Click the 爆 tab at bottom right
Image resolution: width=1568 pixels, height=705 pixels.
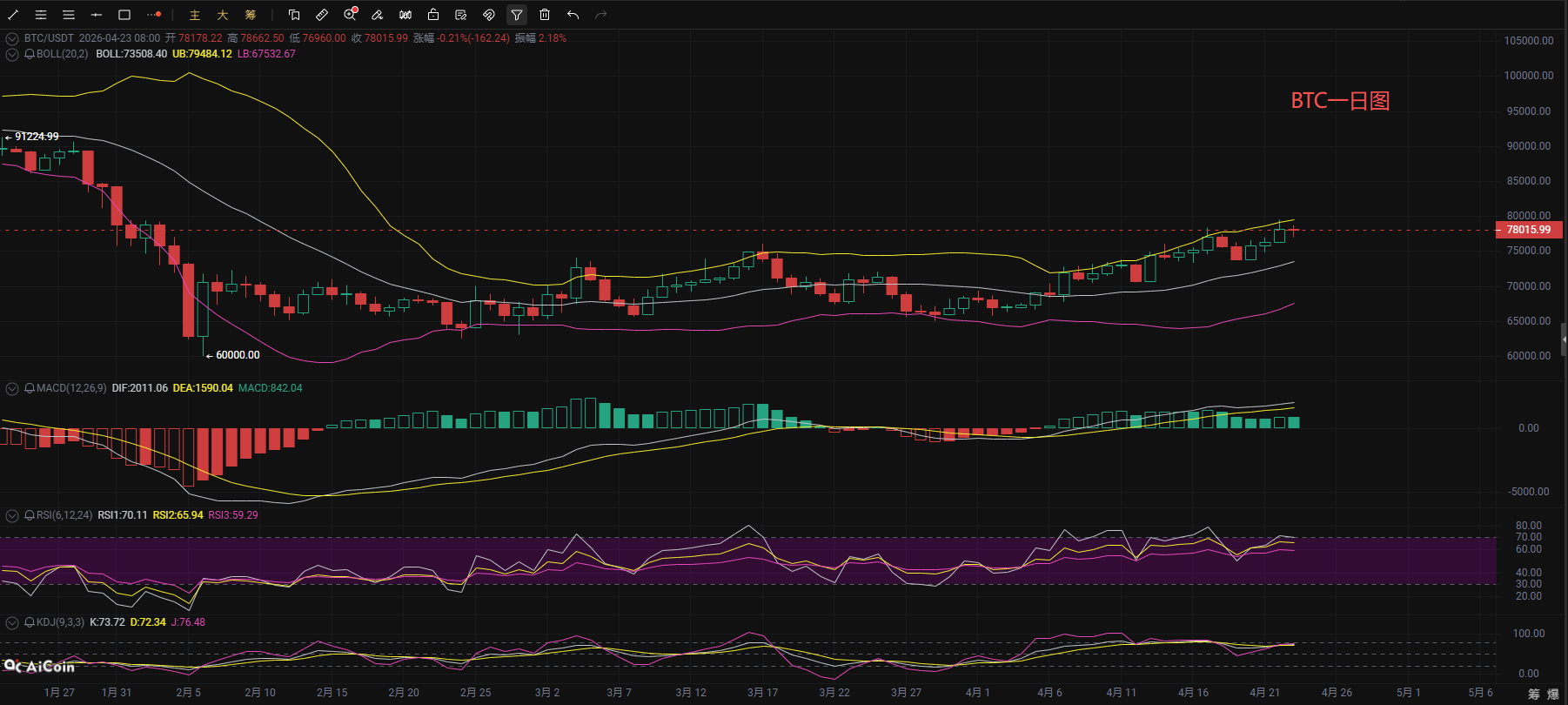(x=1553, y=694)
